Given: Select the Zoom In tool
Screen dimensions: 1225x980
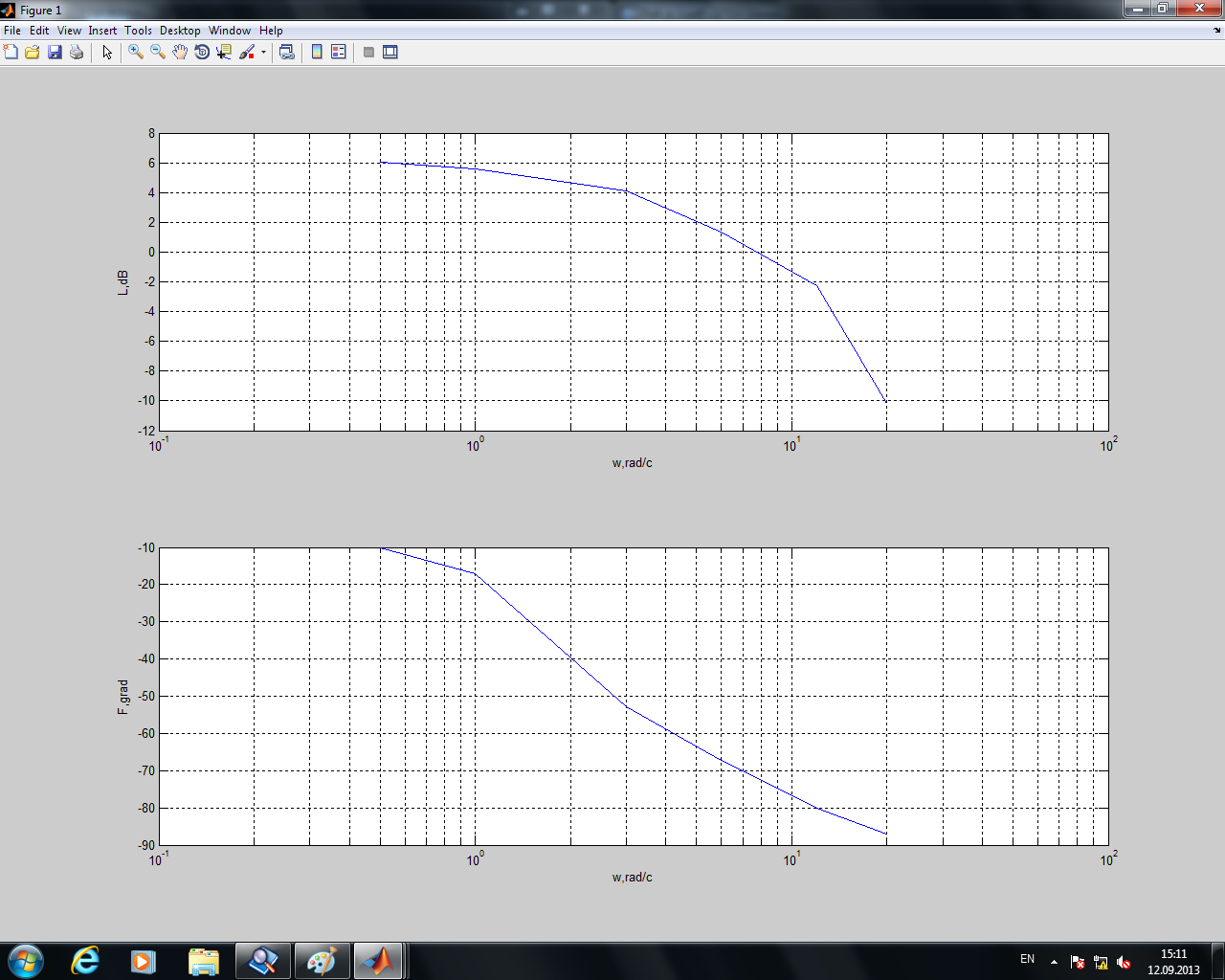Looking at the screenshot, I should (136, 52).
